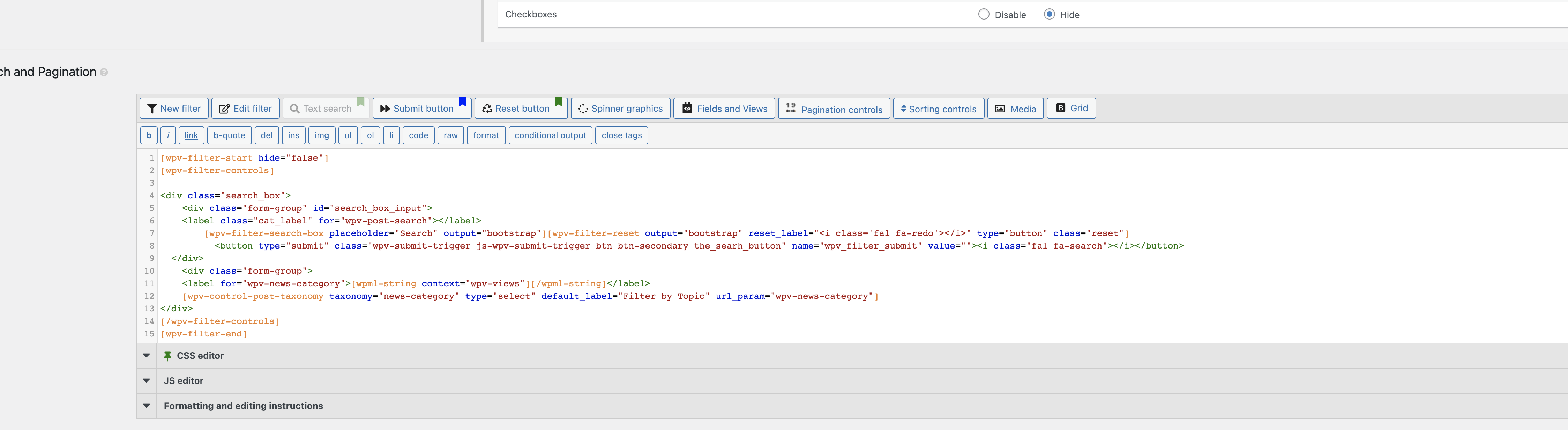Image resolution: width=1568 pixels, height=430 pixels.
Task: Toggle italic with the i quicktag
Action: click(169, 135)
